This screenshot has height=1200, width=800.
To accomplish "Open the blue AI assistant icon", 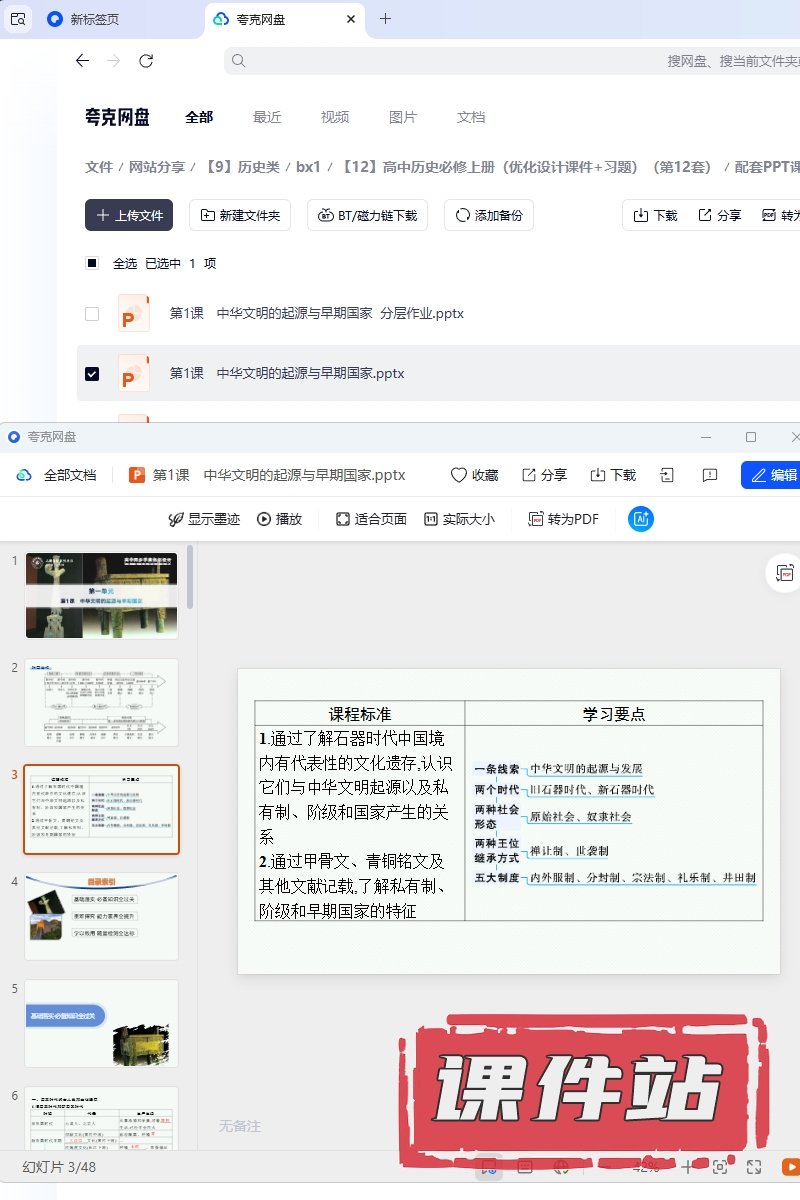I will 640,519.
